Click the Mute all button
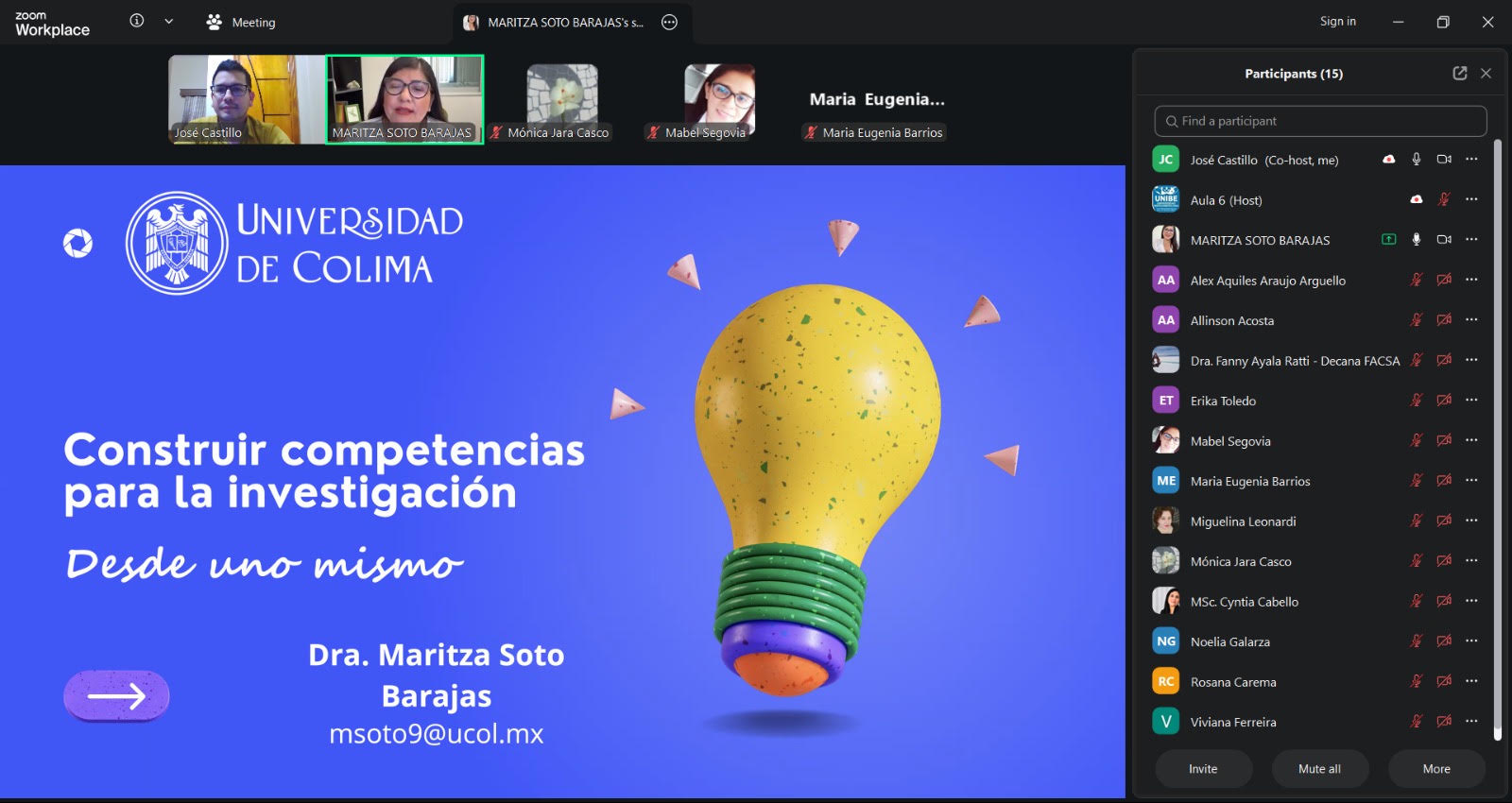1512x803 pixels. click(1319, 769)
